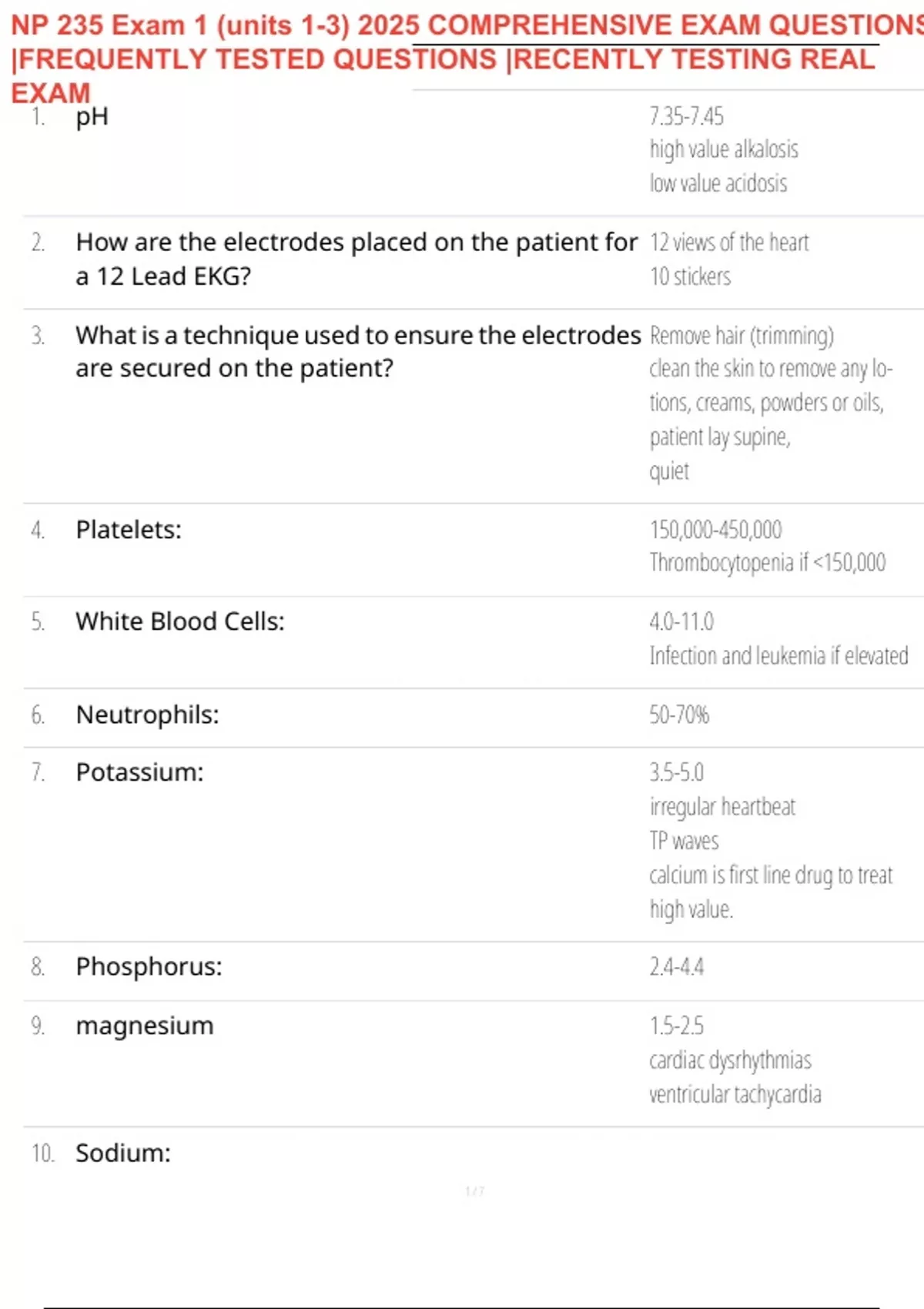Click the 7.35-7.45 pH answer
Screen dimensions: 924x1309
pyautogui.click(x=686, y=116)
